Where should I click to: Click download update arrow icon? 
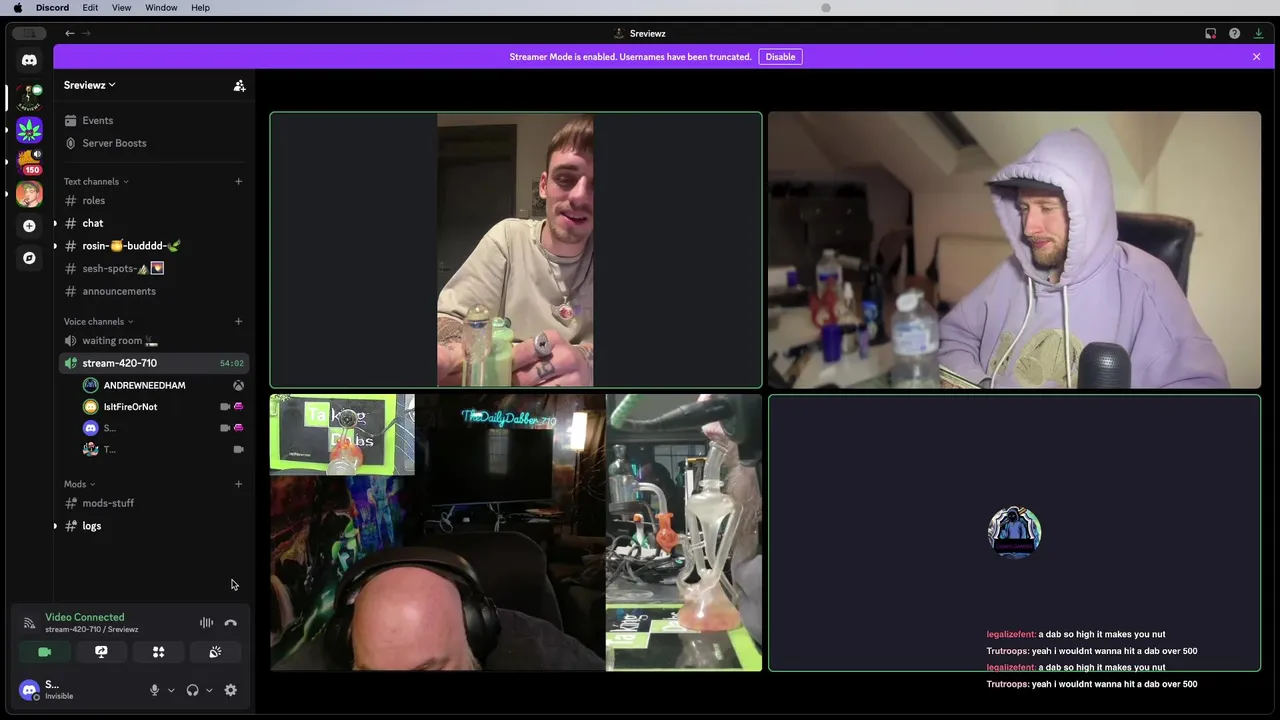point(1259,33)
